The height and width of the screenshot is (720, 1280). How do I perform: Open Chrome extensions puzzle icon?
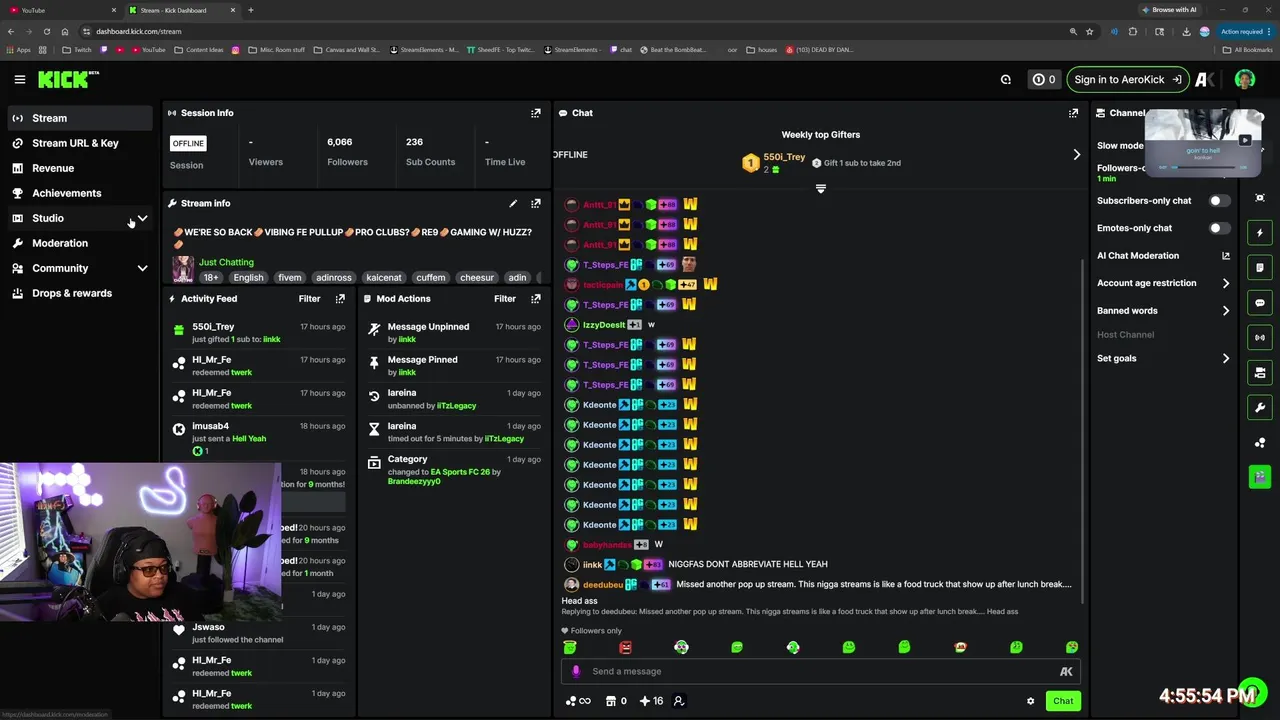point(1133,31)
